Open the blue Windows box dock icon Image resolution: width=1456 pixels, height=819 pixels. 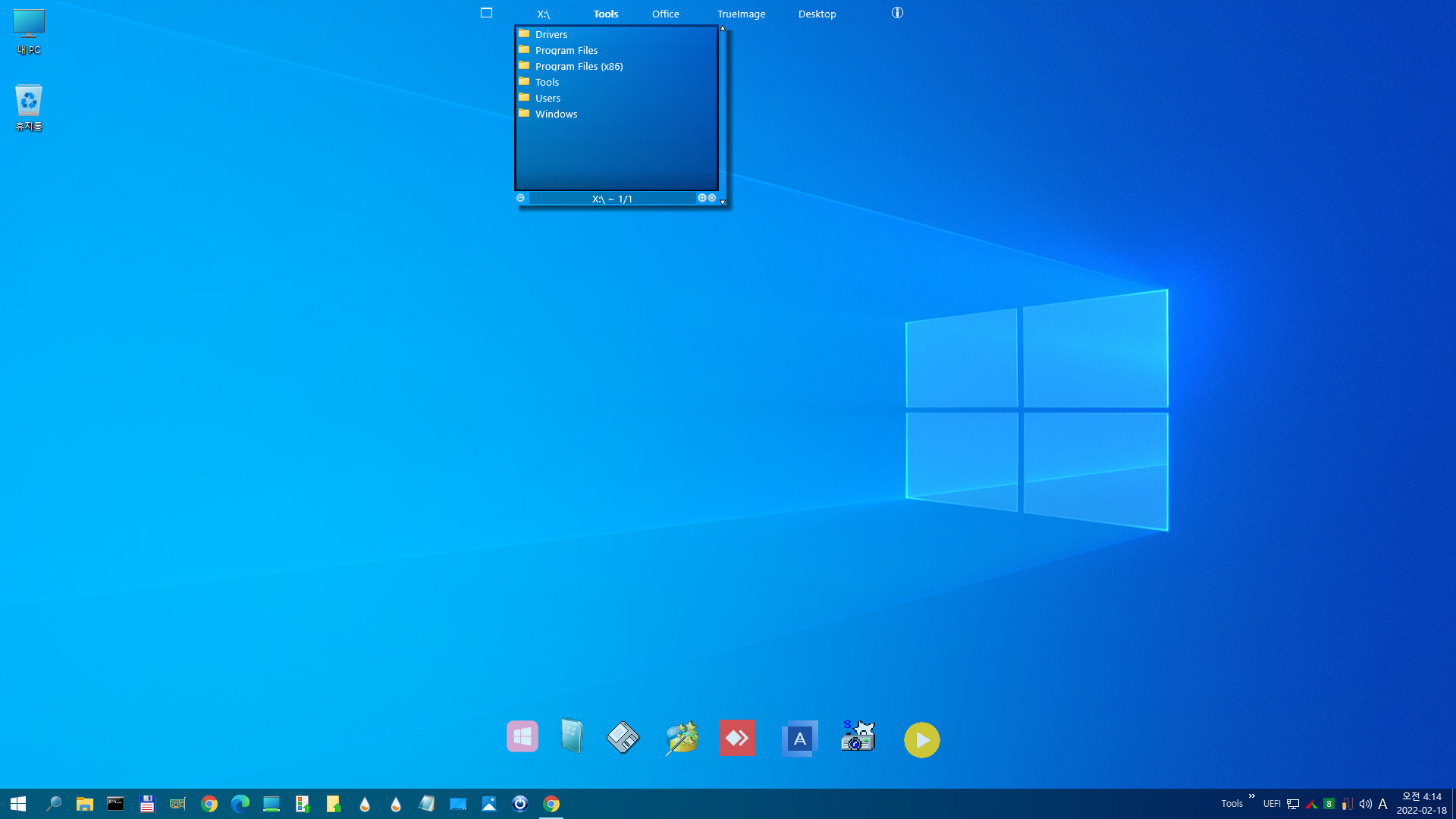point(573,736)
